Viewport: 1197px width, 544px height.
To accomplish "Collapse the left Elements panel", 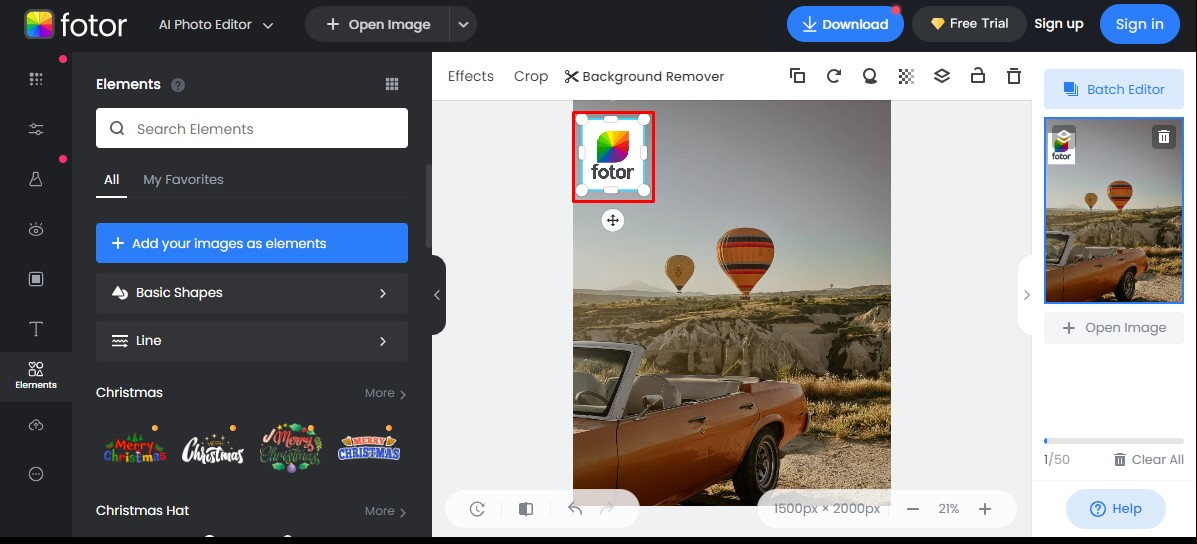I will point(437,295).
